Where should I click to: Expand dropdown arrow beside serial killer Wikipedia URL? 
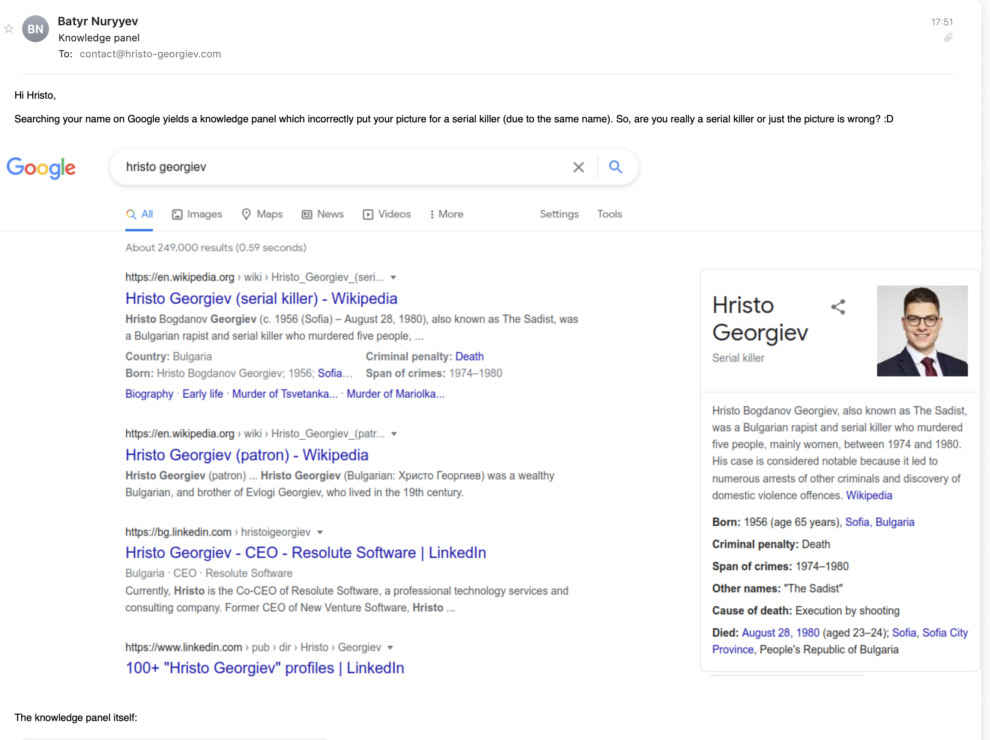tap(393, 277)
